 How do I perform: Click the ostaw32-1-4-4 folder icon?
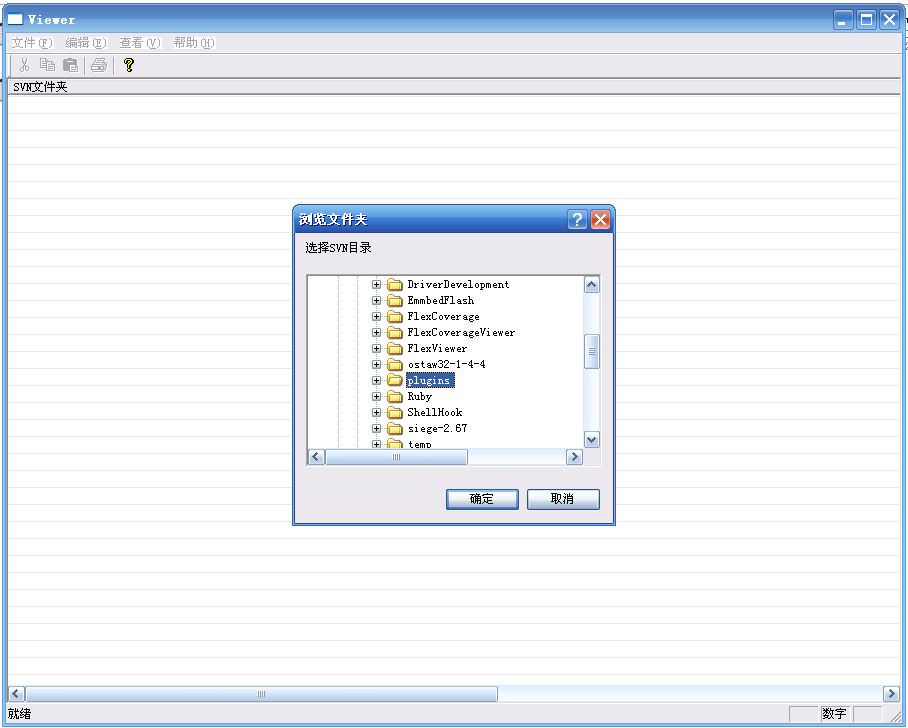coord(394,364)
